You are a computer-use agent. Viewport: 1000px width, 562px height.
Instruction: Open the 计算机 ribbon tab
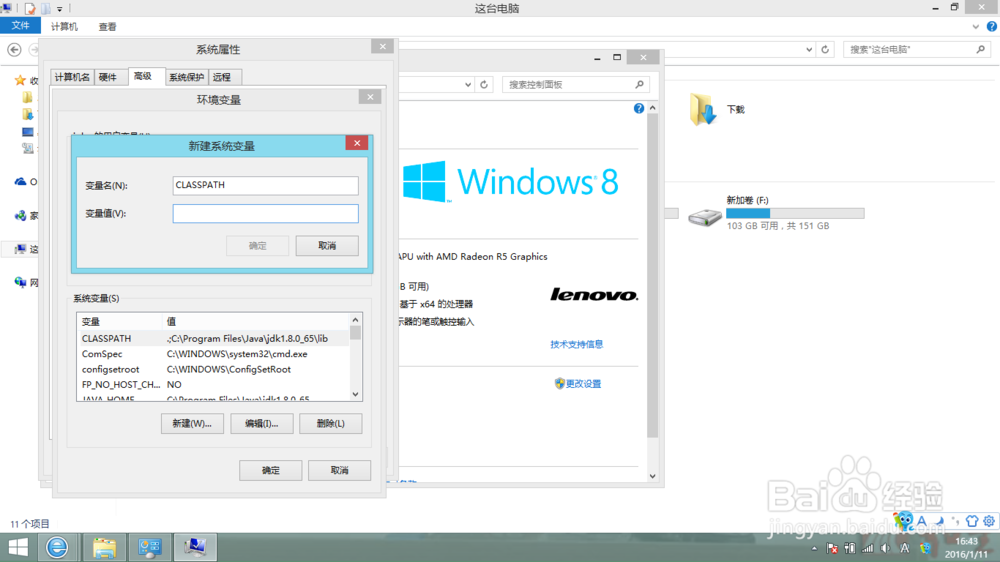pos(64,27)
